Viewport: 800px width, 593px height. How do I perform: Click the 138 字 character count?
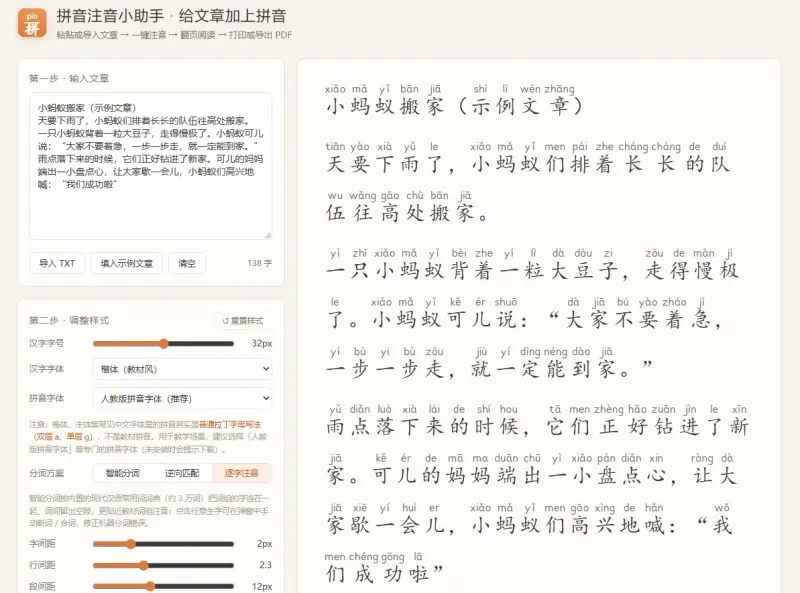260,263
